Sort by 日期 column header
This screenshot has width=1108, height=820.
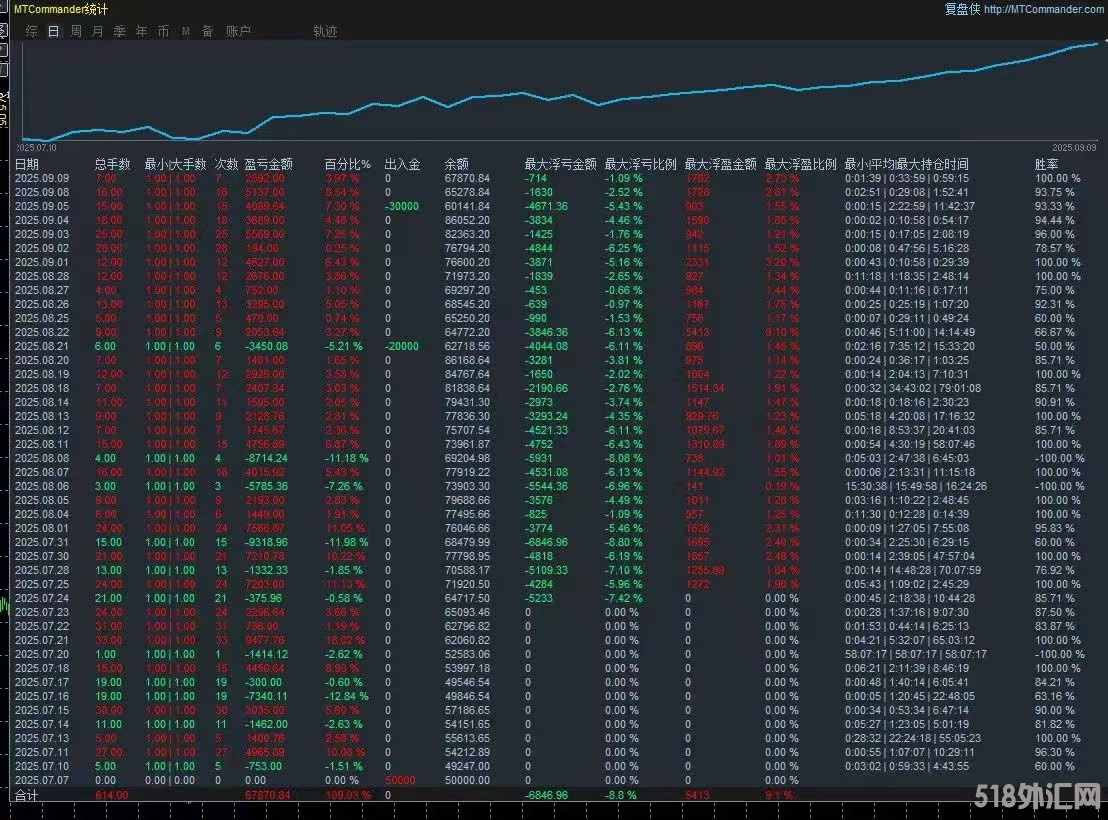(x=27, y=164)
